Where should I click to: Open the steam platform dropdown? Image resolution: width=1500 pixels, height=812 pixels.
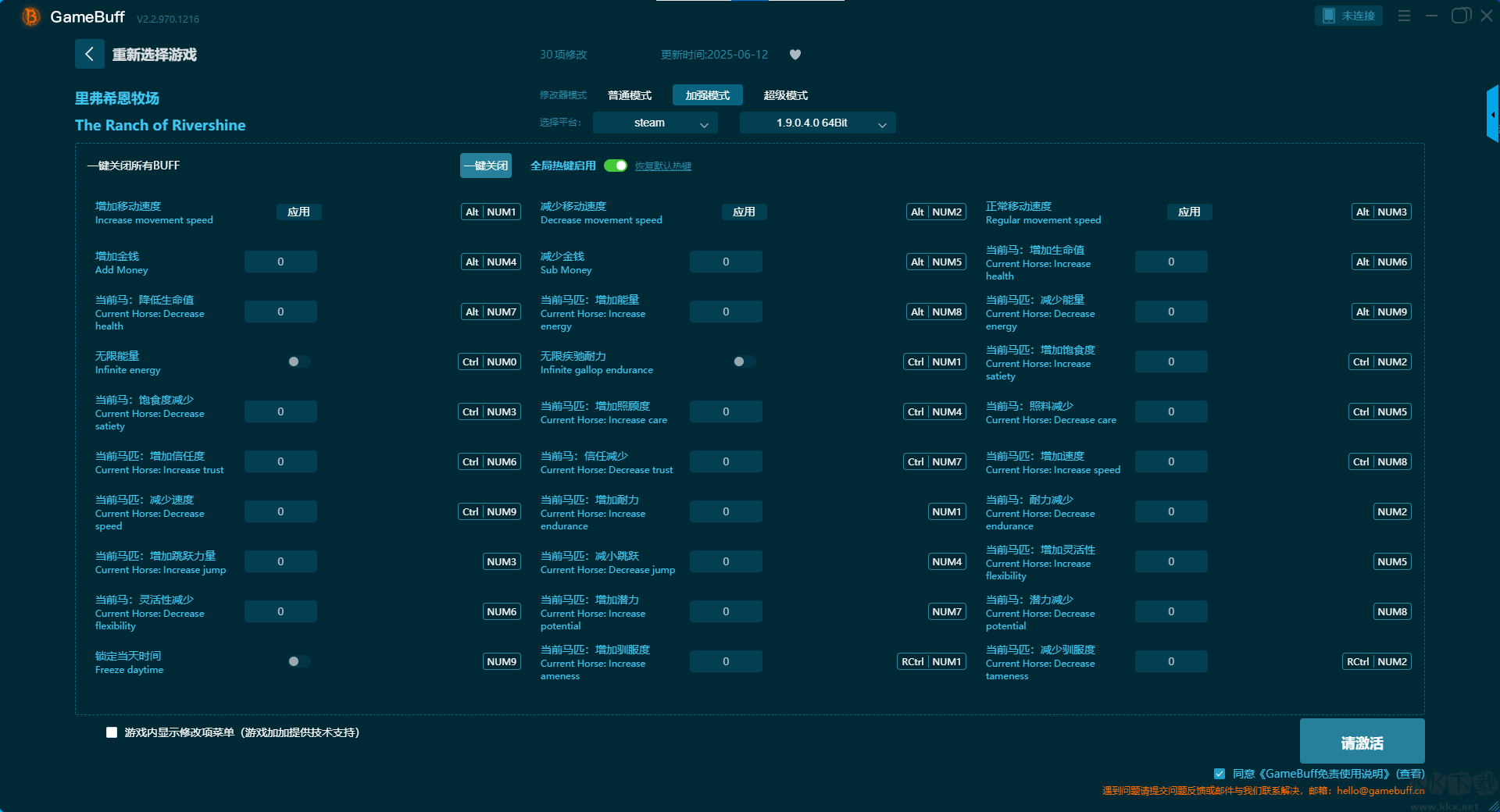point(655,123)
